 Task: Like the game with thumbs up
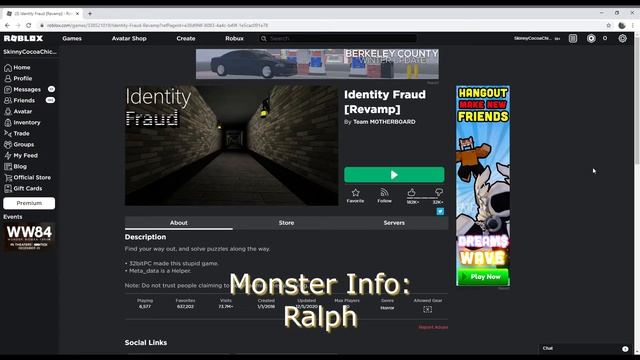tap(411, 192)
